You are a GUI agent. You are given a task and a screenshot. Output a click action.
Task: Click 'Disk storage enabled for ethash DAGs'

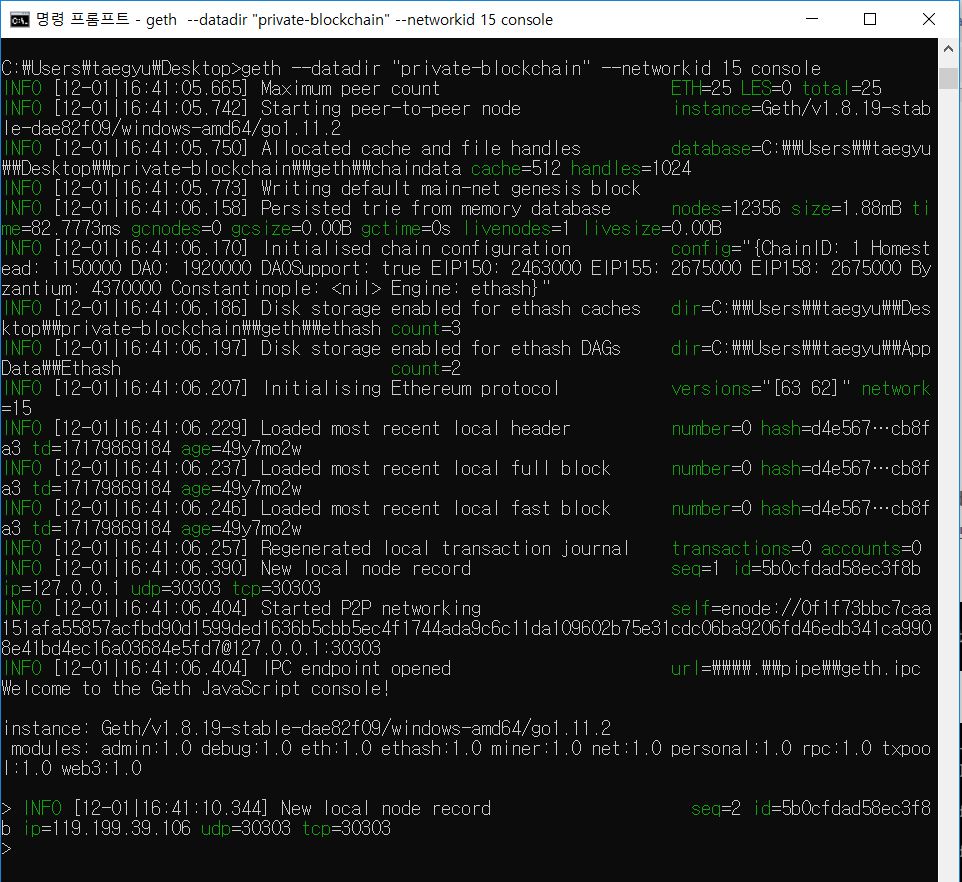click(x=441, y=348)
